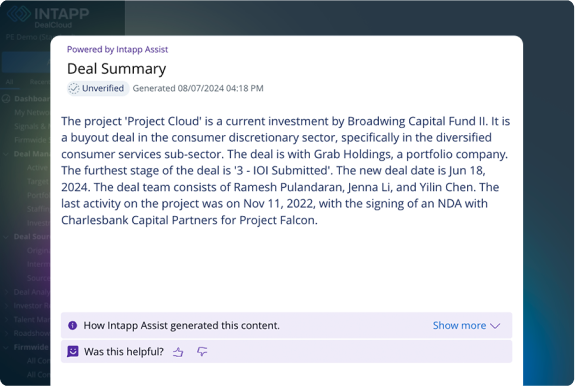Collapse the Deal Management sidebar section

[6, 154]
